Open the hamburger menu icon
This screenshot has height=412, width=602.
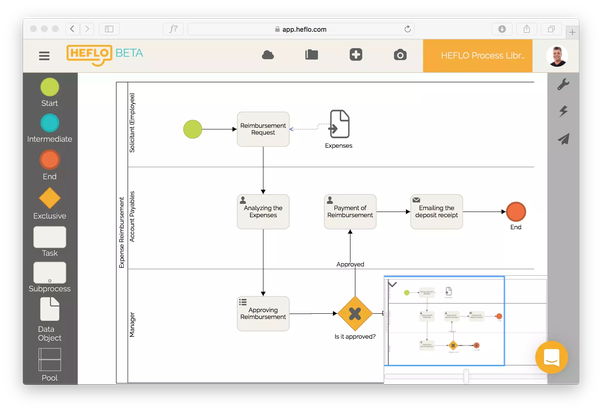pyautogui.click(x=44, y=56)
